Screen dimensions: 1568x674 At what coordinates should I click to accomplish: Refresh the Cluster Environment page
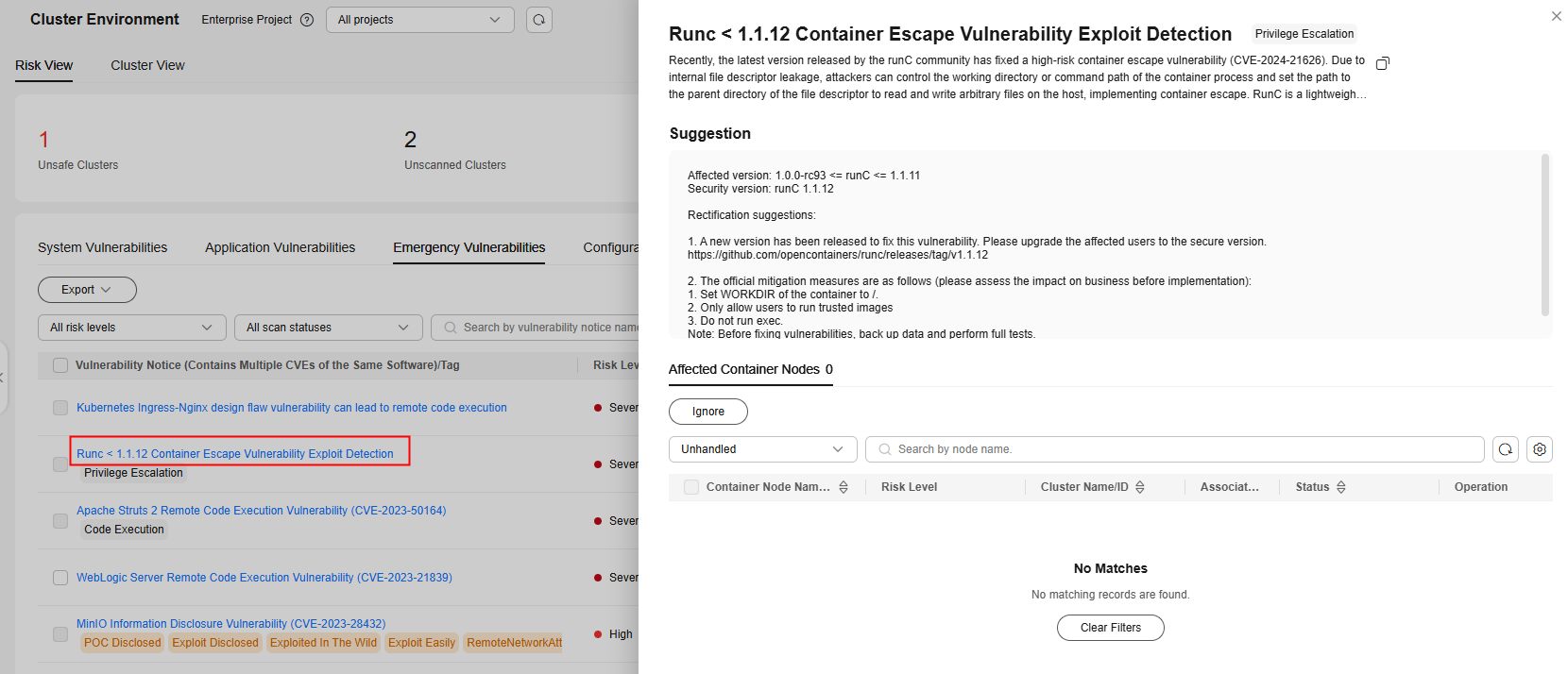tap(539, 20)
